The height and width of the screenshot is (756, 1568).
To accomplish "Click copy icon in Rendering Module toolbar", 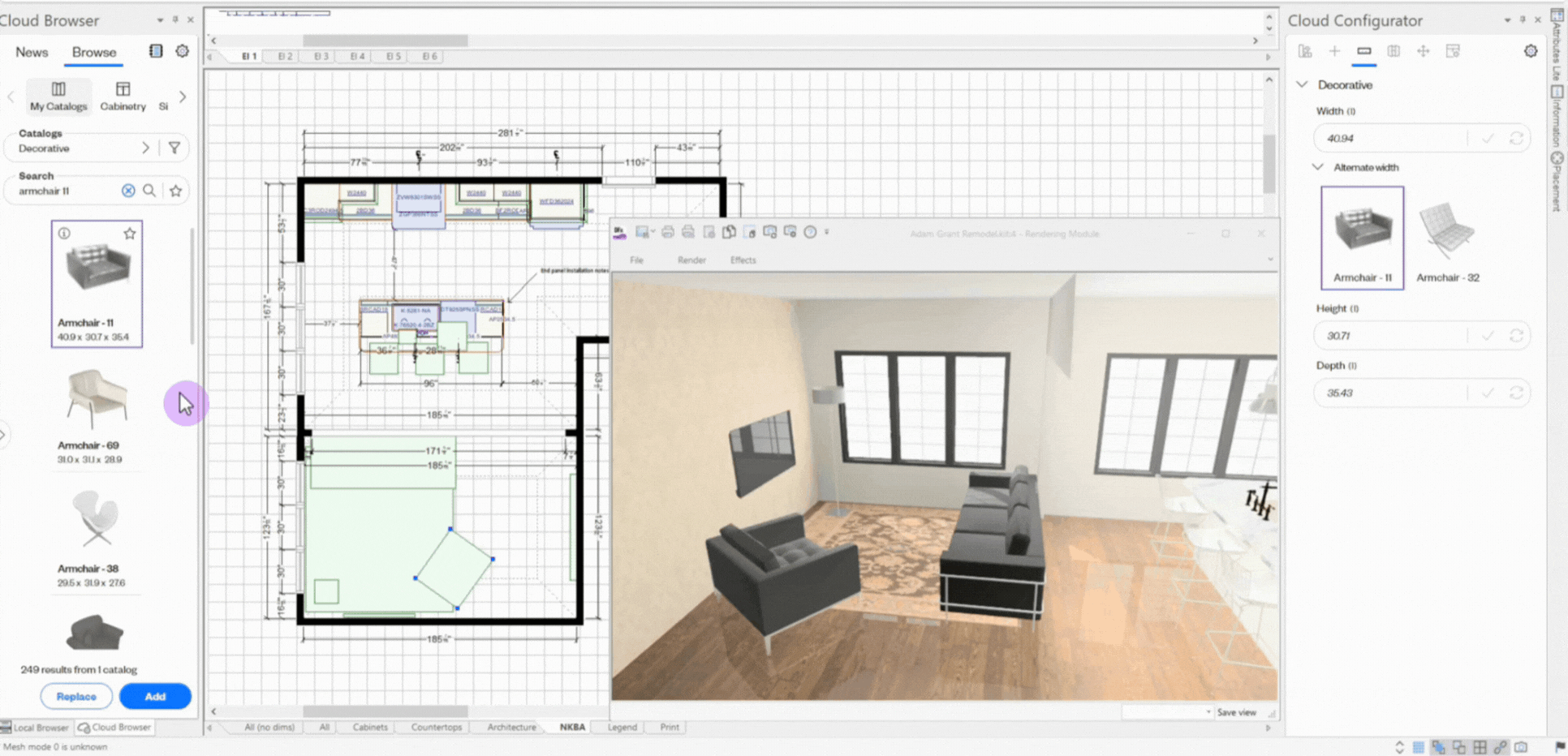I will click(x=729, y=233).
